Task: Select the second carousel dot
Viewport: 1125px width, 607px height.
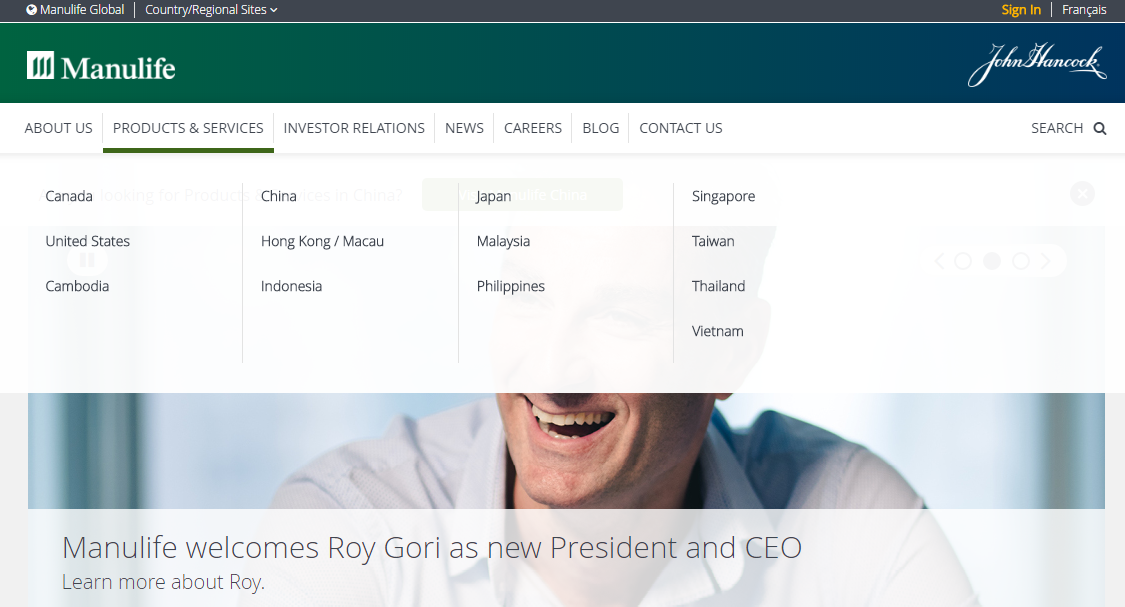Action: click(992, 261)
